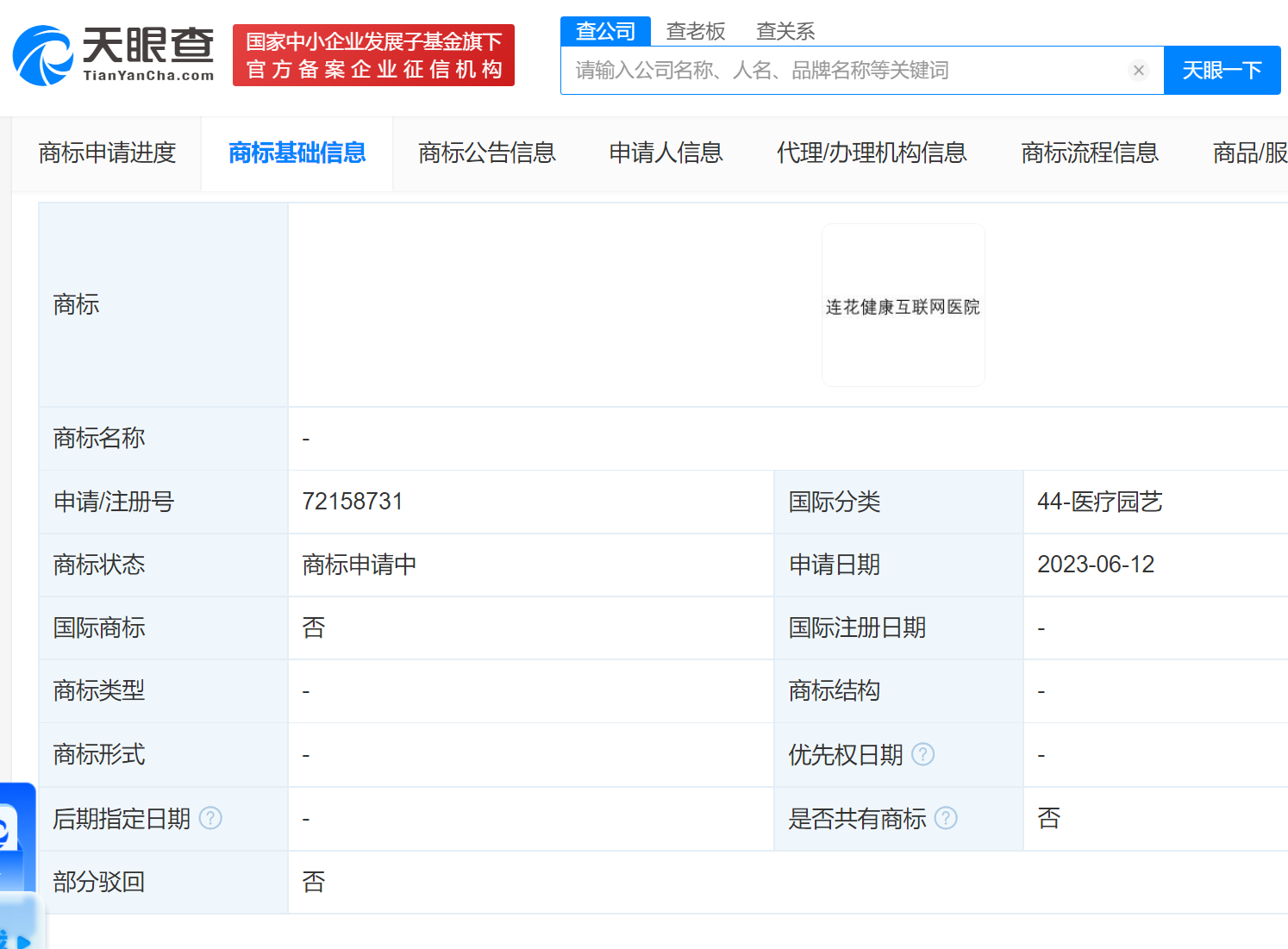Click the 44-医疗园艺 classification value
The height and width of the screenshot is (949, 1288).
point(1100,502)
